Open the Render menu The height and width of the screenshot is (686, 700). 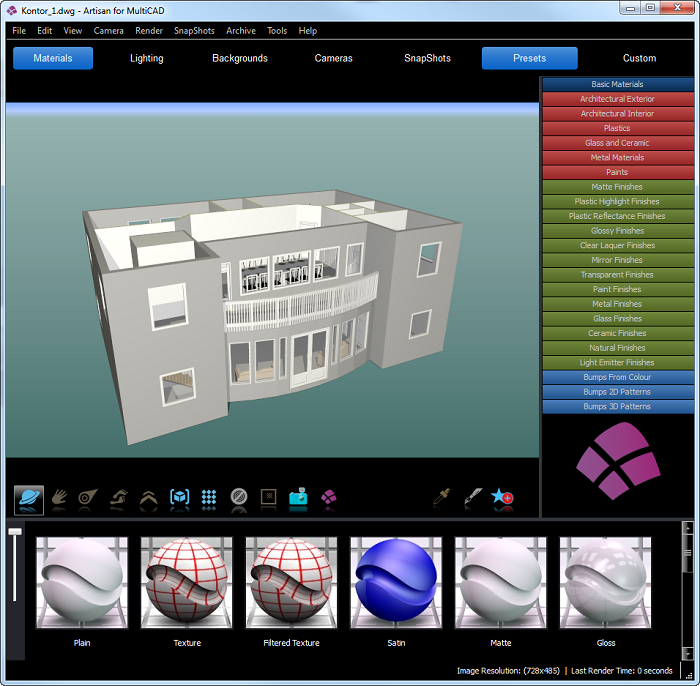149,31
